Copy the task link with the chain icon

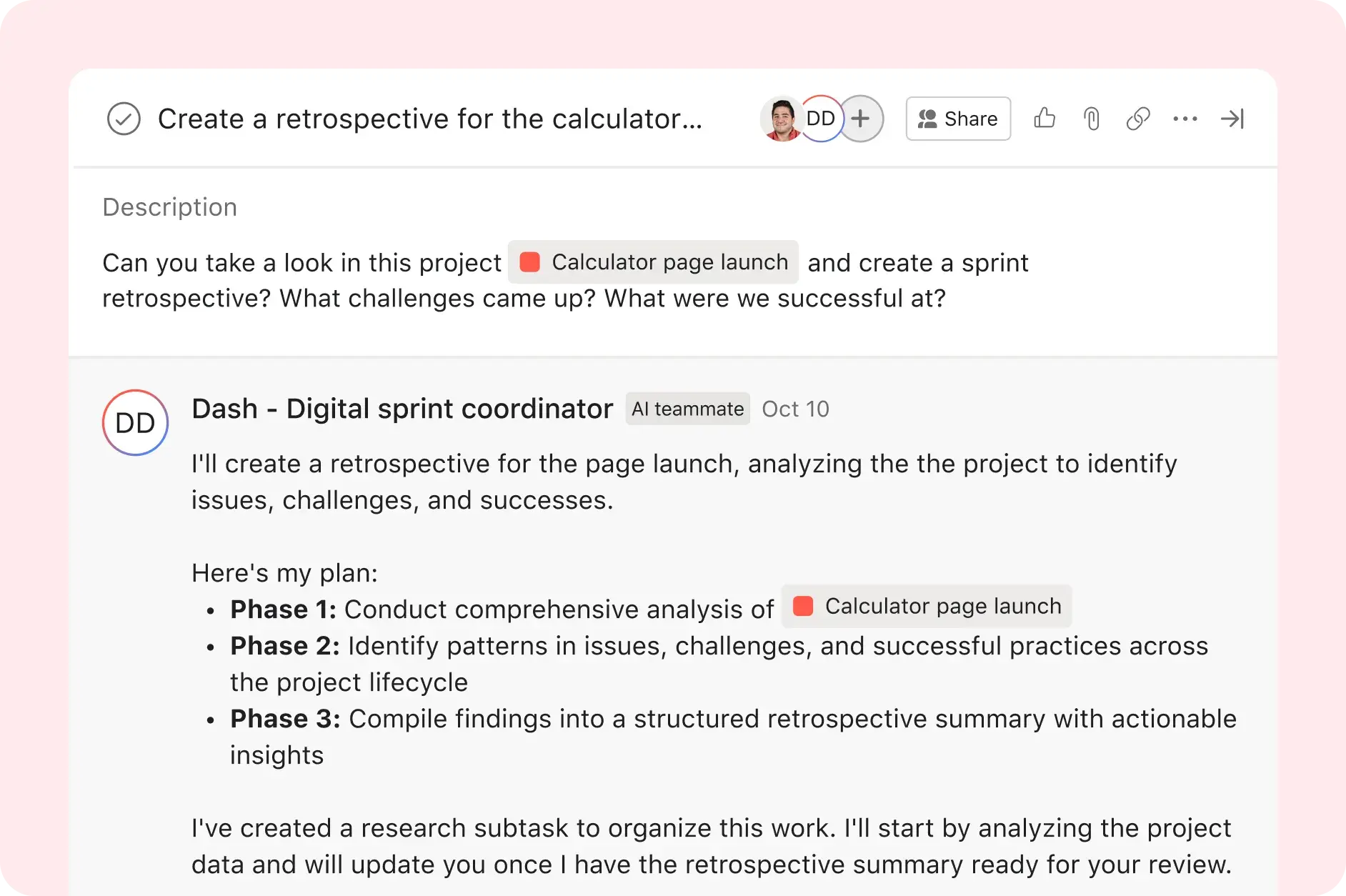1137,119
